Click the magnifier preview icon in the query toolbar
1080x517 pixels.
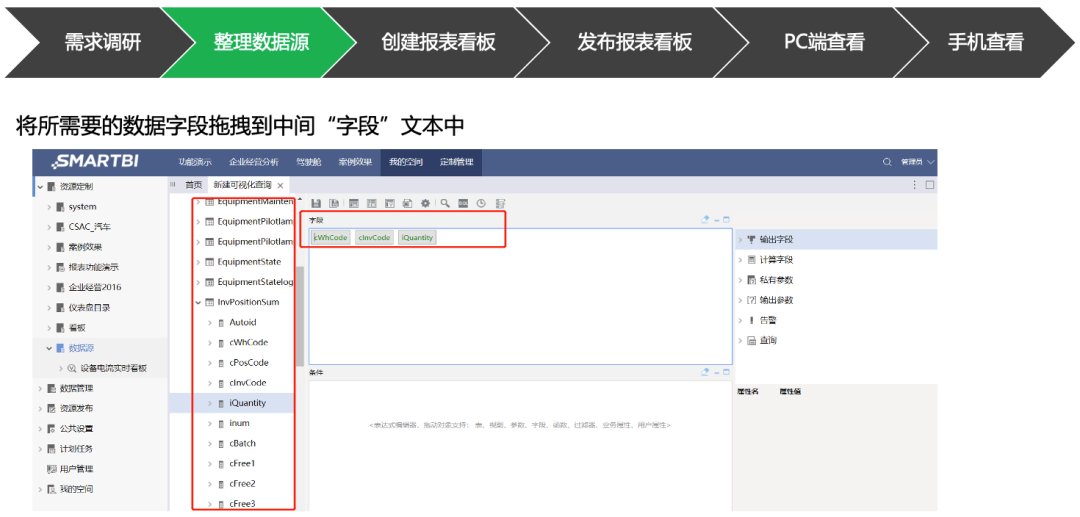coord(445,203)
